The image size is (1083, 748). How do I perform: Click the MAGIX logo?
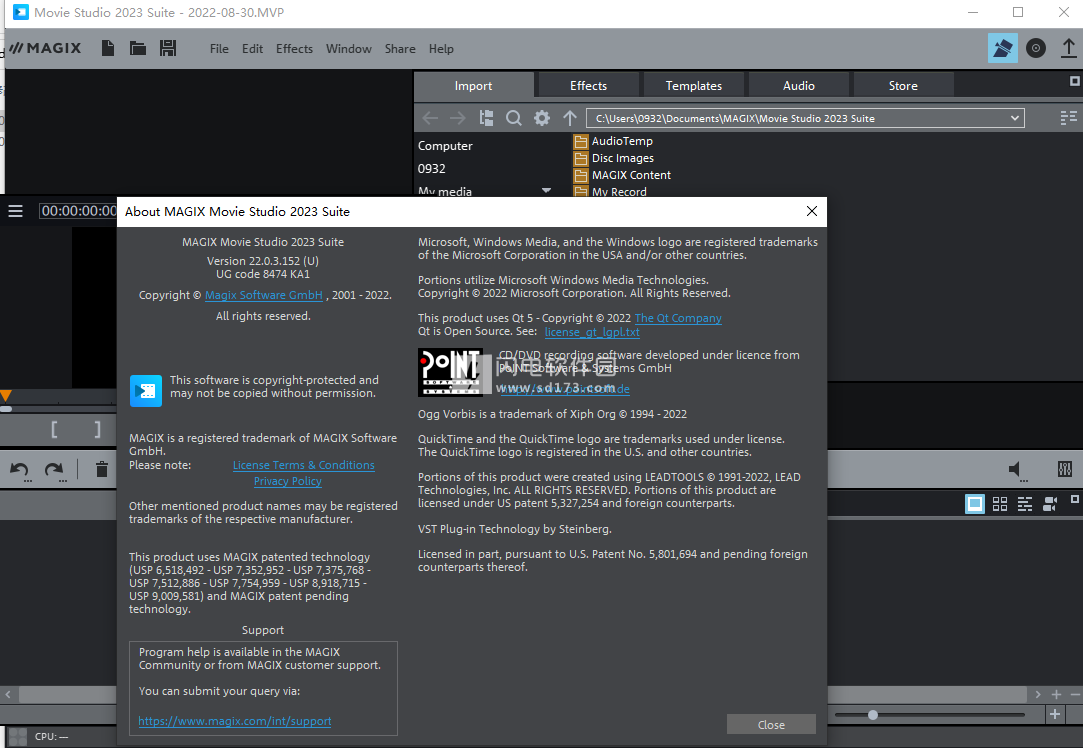point(45,48)
